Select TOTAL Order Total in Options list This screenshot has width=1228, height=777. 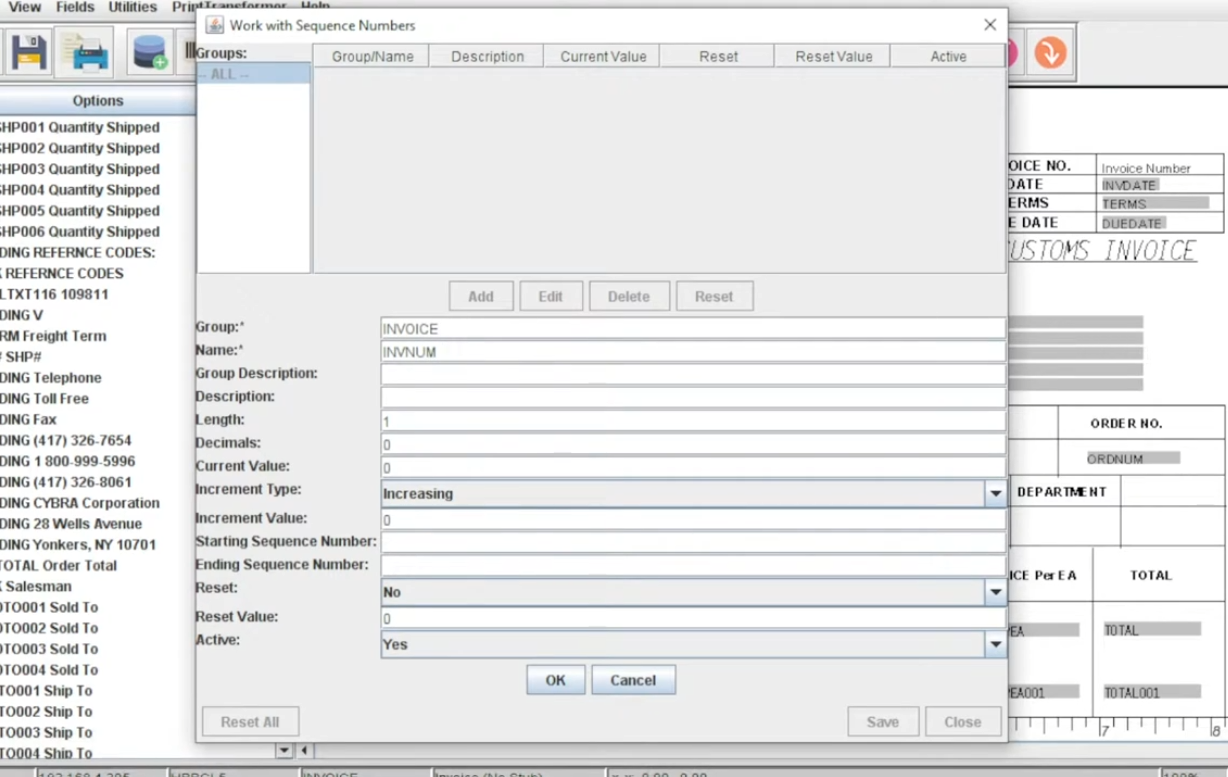[58, 566]
